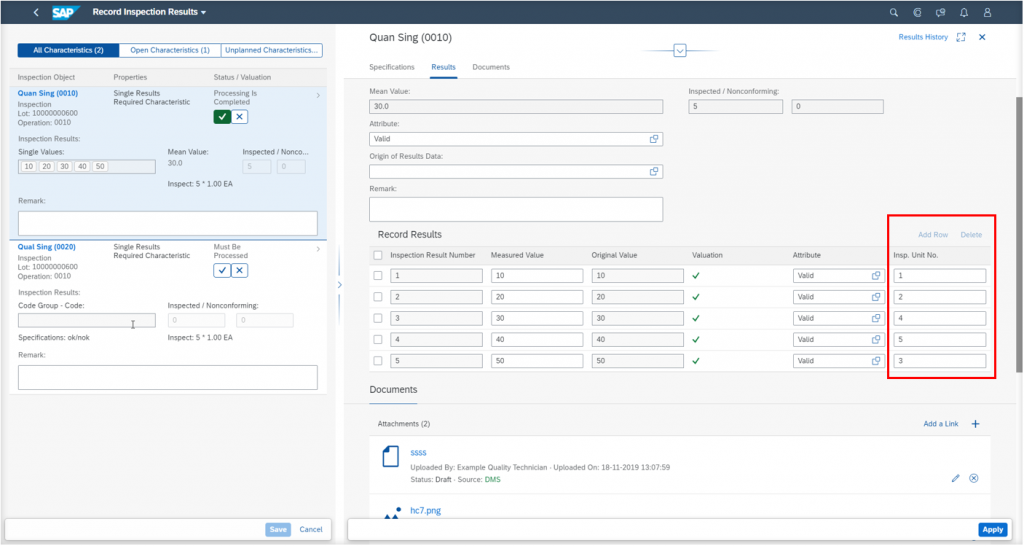Open the feedback speech-bubble icon in header
Viewport: 1024px width, 546px height.
940,12
